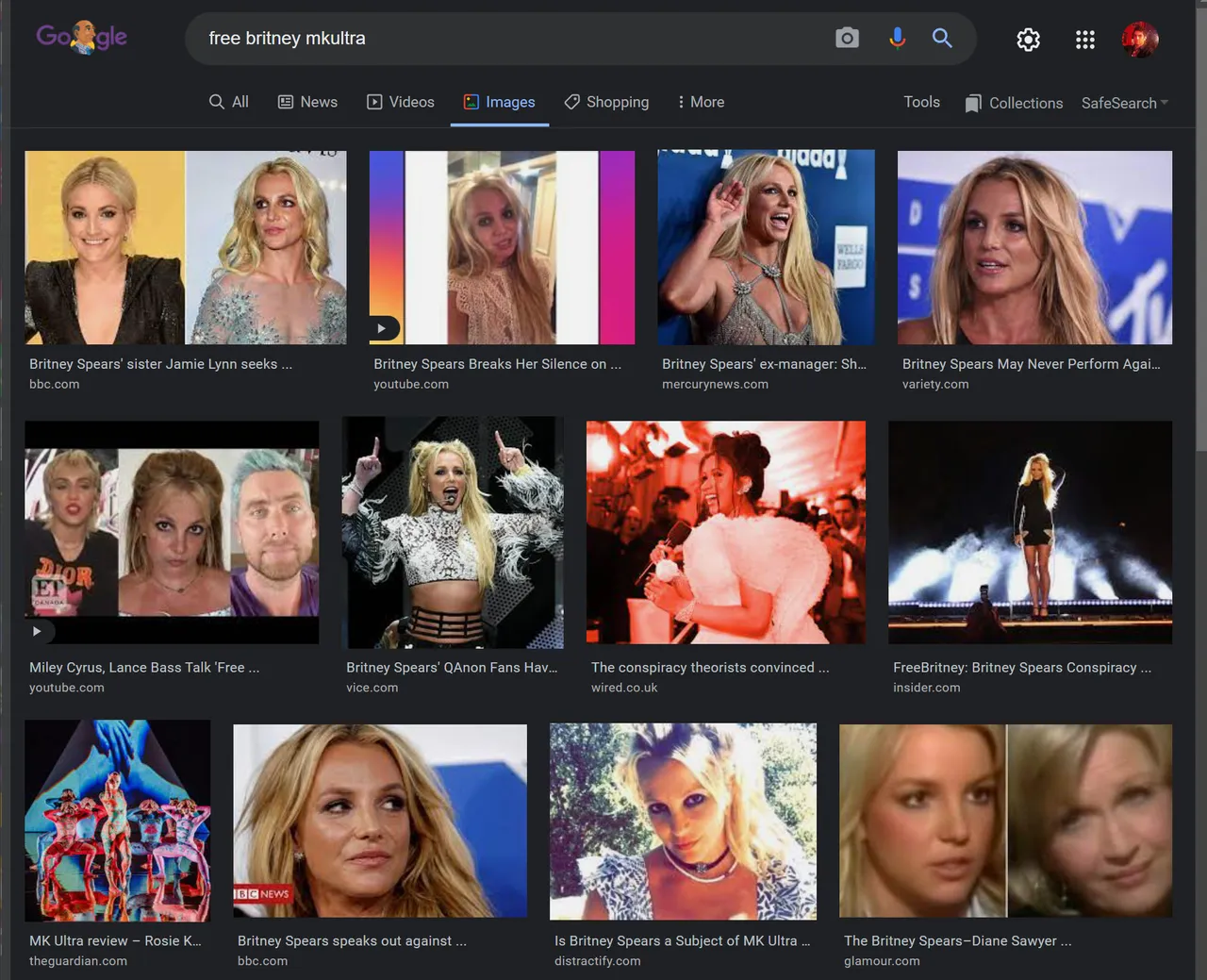Screen dimensions: 1207x980
Task: Switch to the Shopping tab
Action: [606, 102]
